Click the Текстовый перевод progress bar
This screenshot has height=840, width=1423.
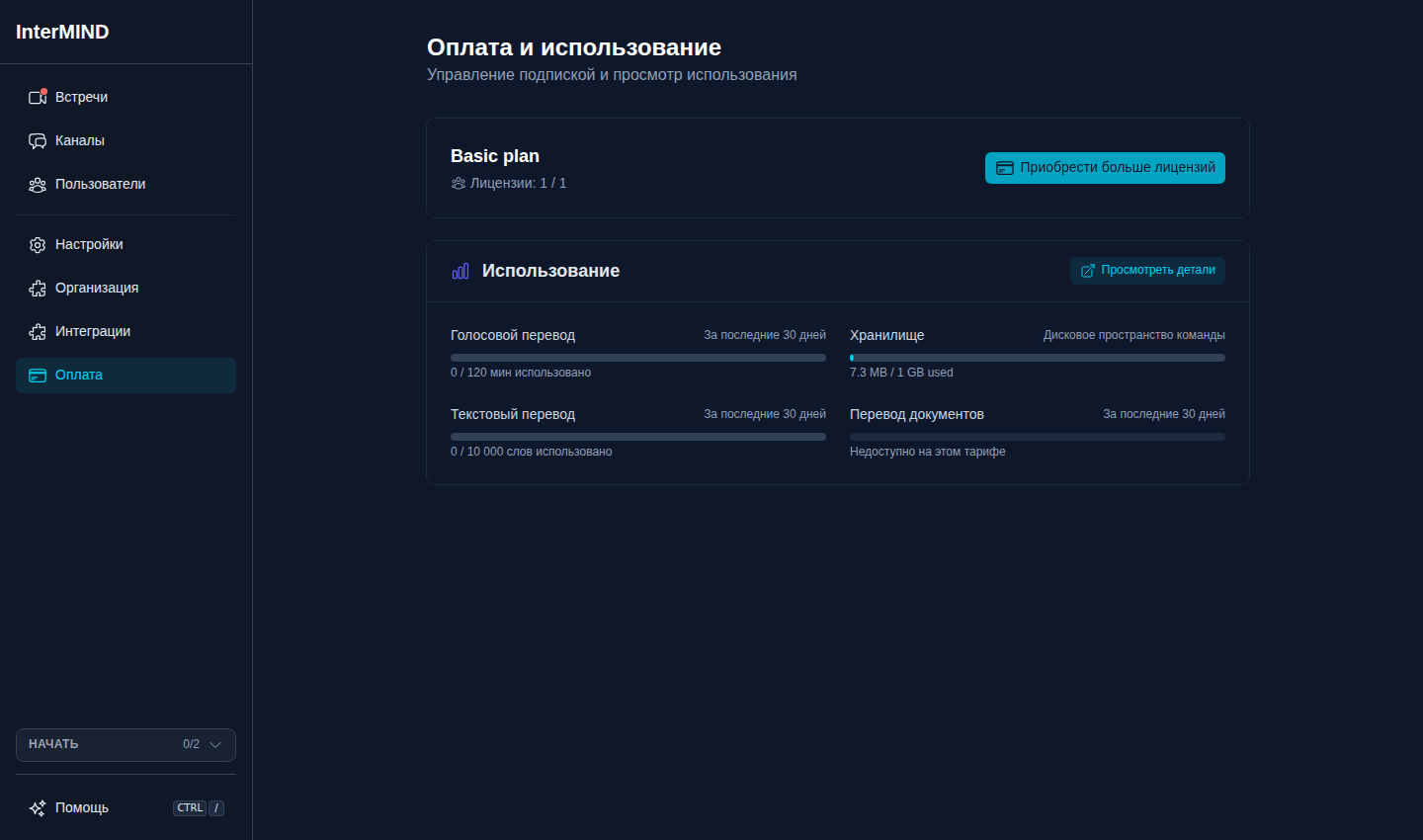638,437
